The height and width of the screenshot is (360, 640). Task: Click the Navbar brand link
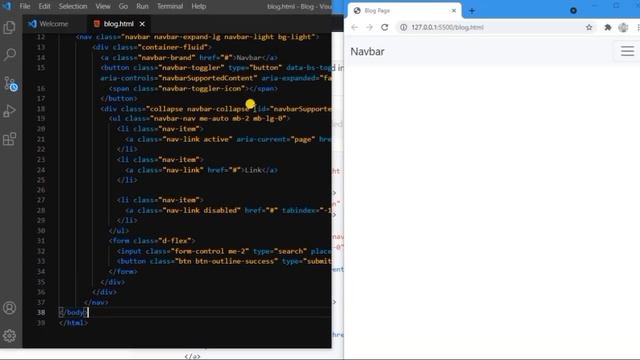point(367,51)
